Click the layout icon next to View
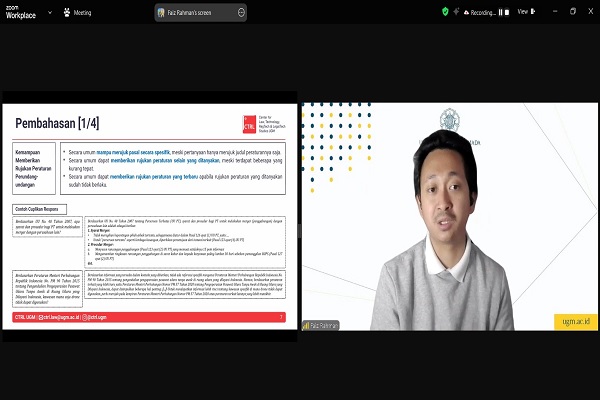The height and width of the screenshot is (400, 600). pyautogui.click(x=533, y=12)
